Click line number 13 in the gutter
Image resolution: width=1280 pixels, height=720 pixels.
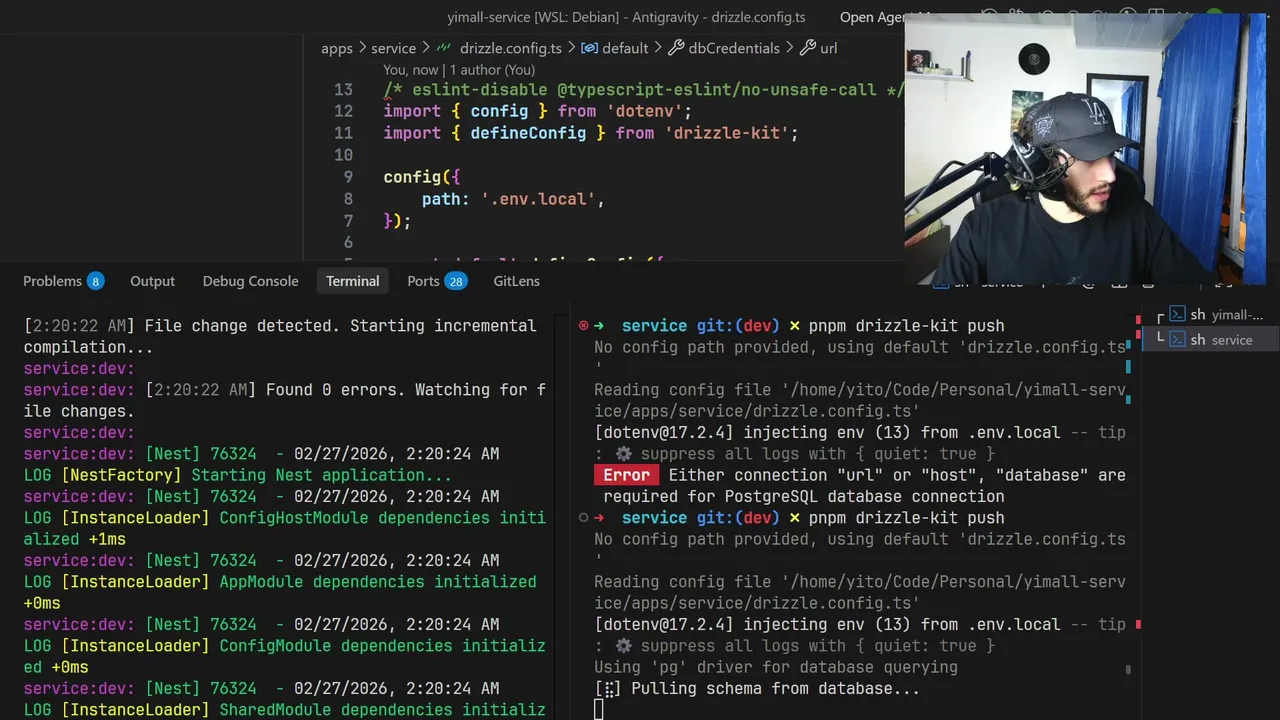coord(343,90)
